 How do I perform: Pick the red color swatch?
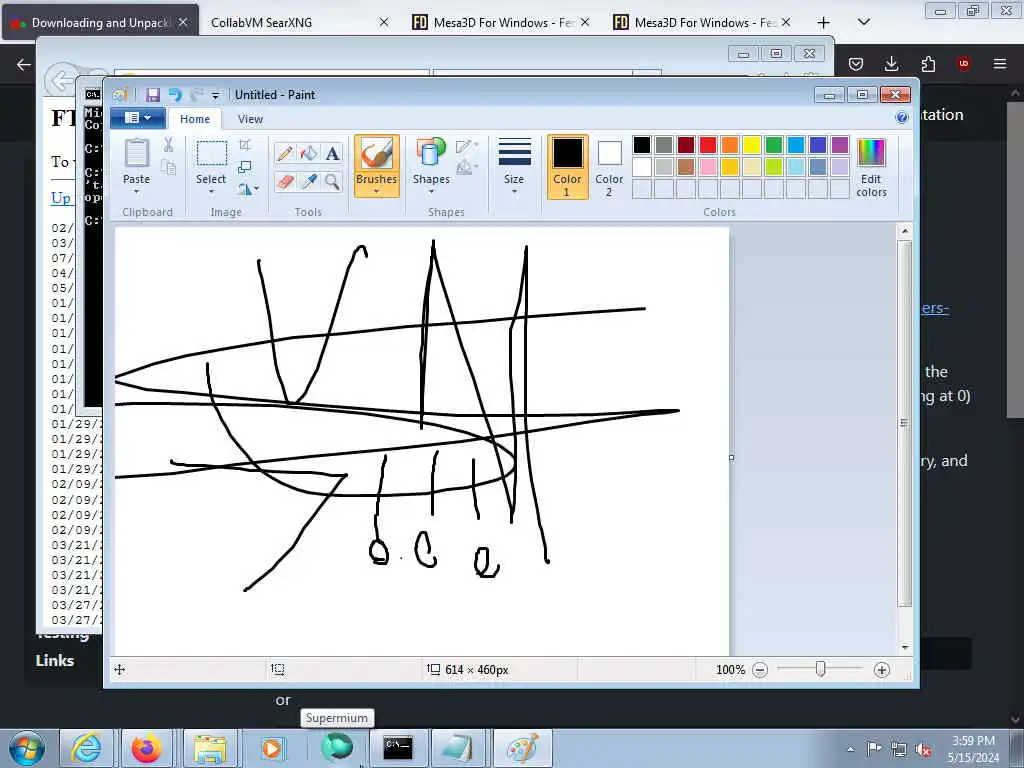[708, 145]
